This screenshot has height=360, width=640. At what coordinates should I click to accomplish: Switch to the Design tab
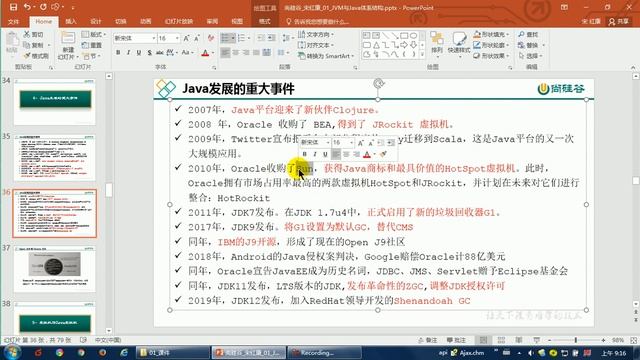coord(96,21)
